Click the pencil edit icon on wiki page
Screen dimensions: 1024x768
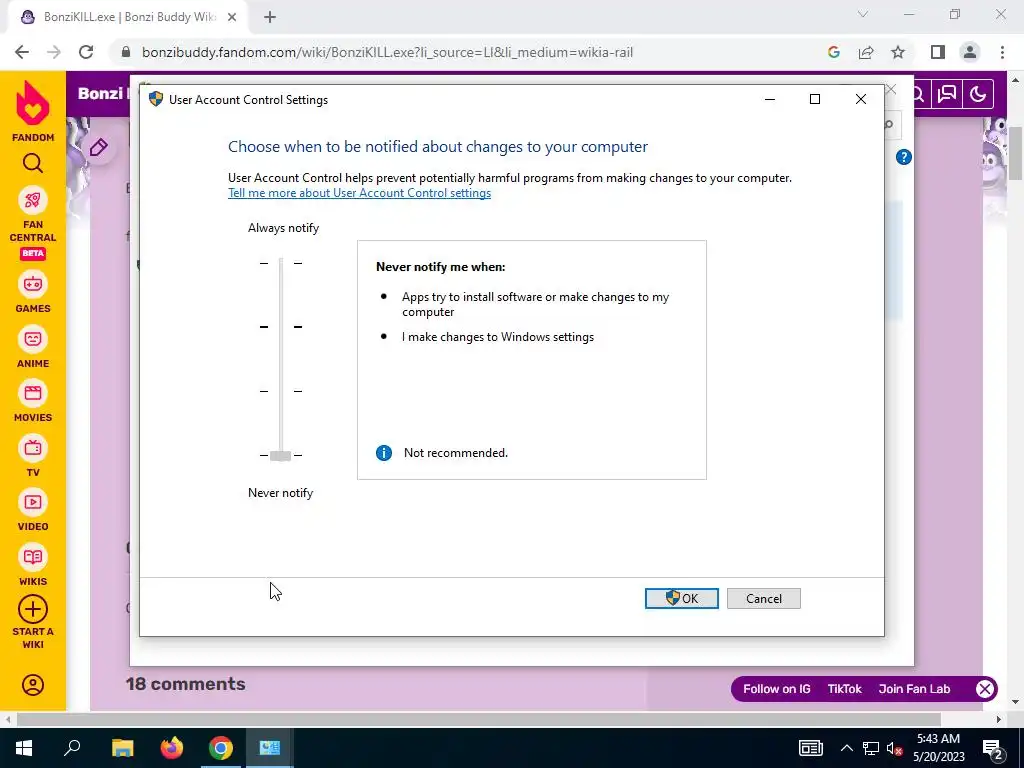click(99, 148)
